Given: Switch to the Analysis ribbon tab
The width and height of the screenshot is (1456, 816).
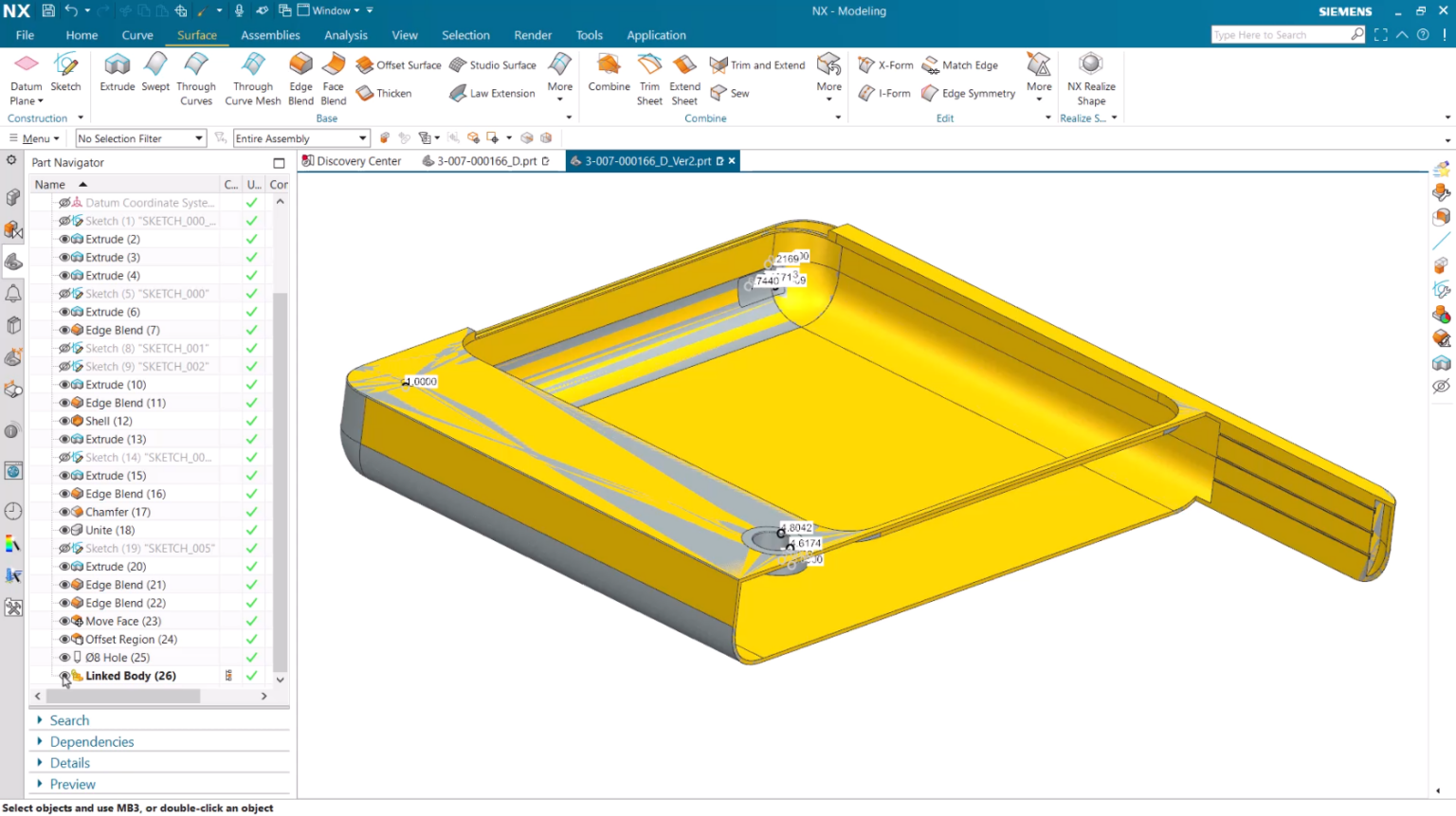Looking at the screenshot, I should coord(345,35).
